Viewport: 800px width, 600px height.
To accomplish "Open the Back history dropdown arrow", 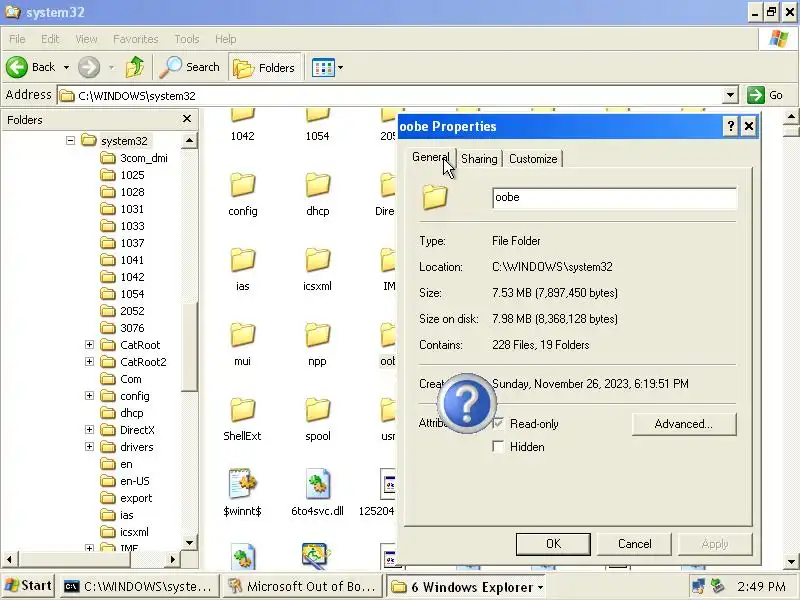I will [x=66, y=67].
